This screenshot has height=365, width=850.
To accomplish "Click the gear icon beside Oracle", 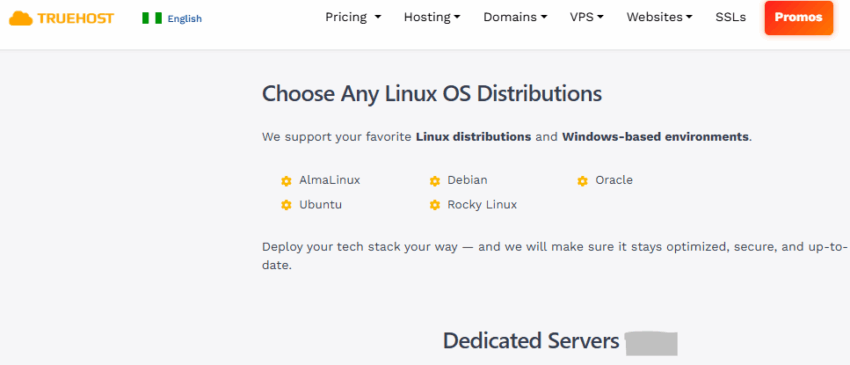I will [x=582, y=181].
